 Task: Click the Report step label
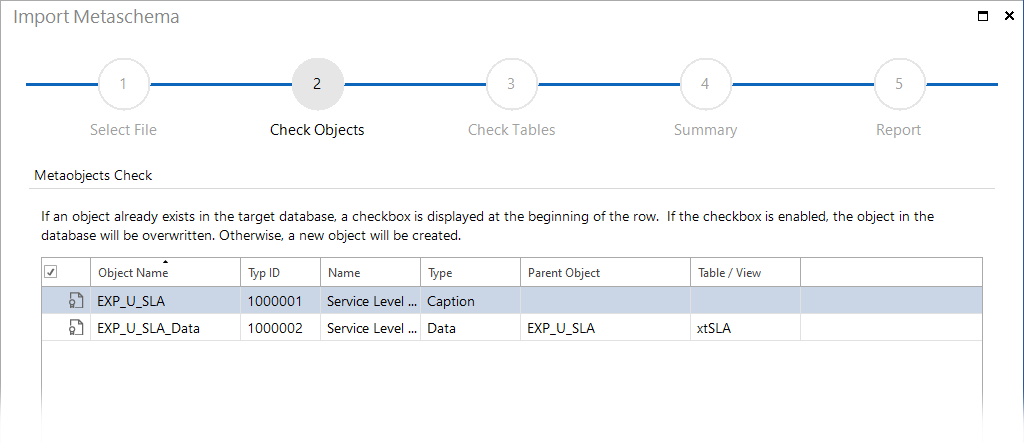(899, 130)
